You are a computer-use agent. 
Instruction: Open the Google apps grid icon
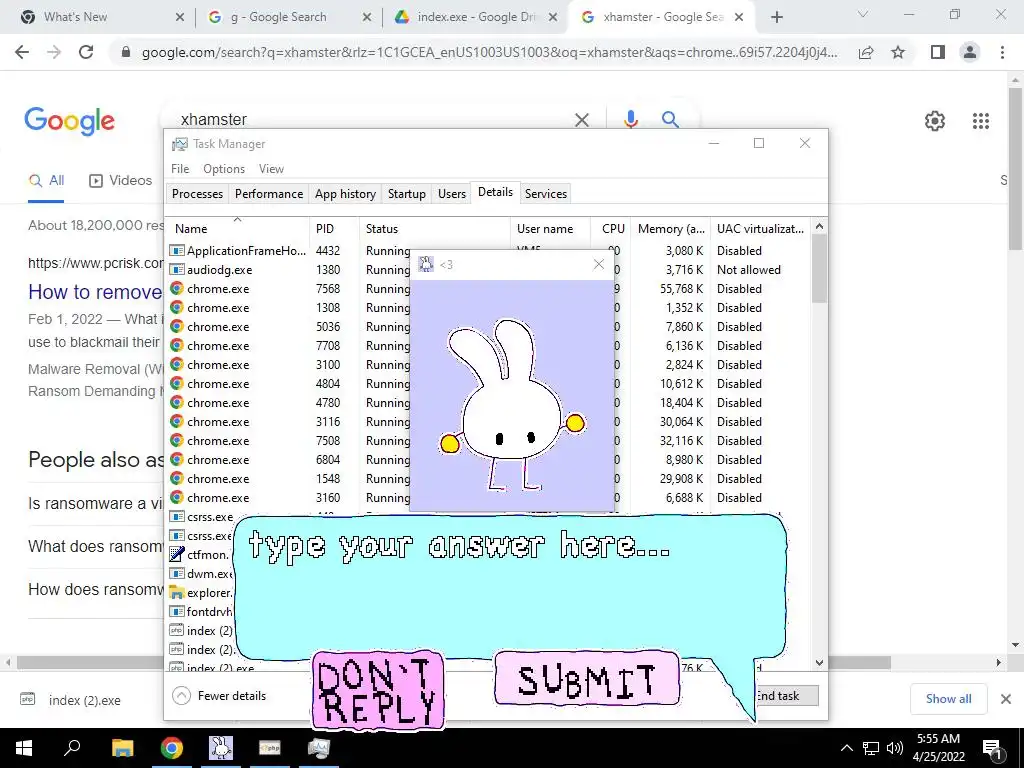tap(981, 121)
